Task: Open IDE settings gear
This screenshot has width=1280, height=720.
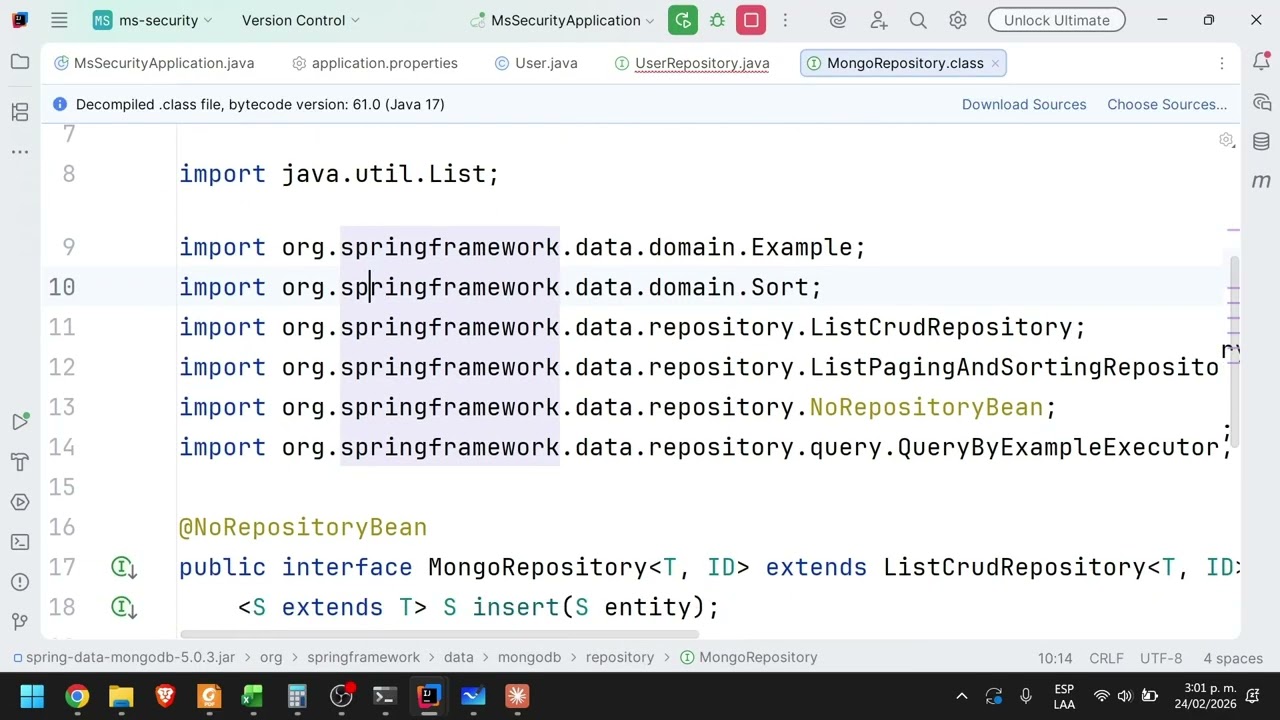Action: tap(958, 20)
